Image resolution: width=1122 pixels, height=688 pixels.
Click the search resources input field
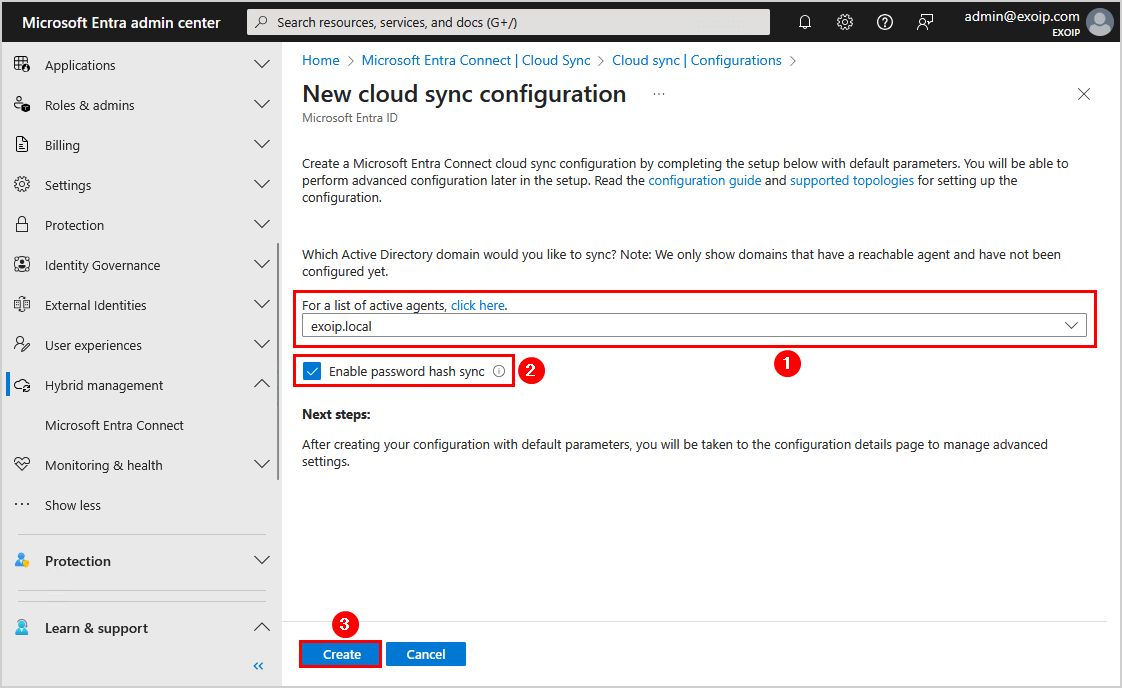click(508, 22)
